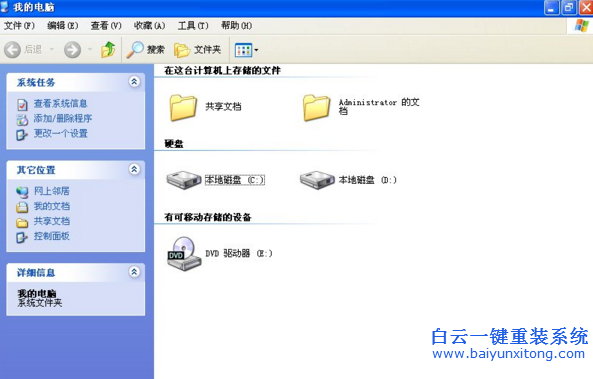This screenshot has width=593, height=379.
Task: Click the Back arrow button
Action: click(x=12, y=50)
